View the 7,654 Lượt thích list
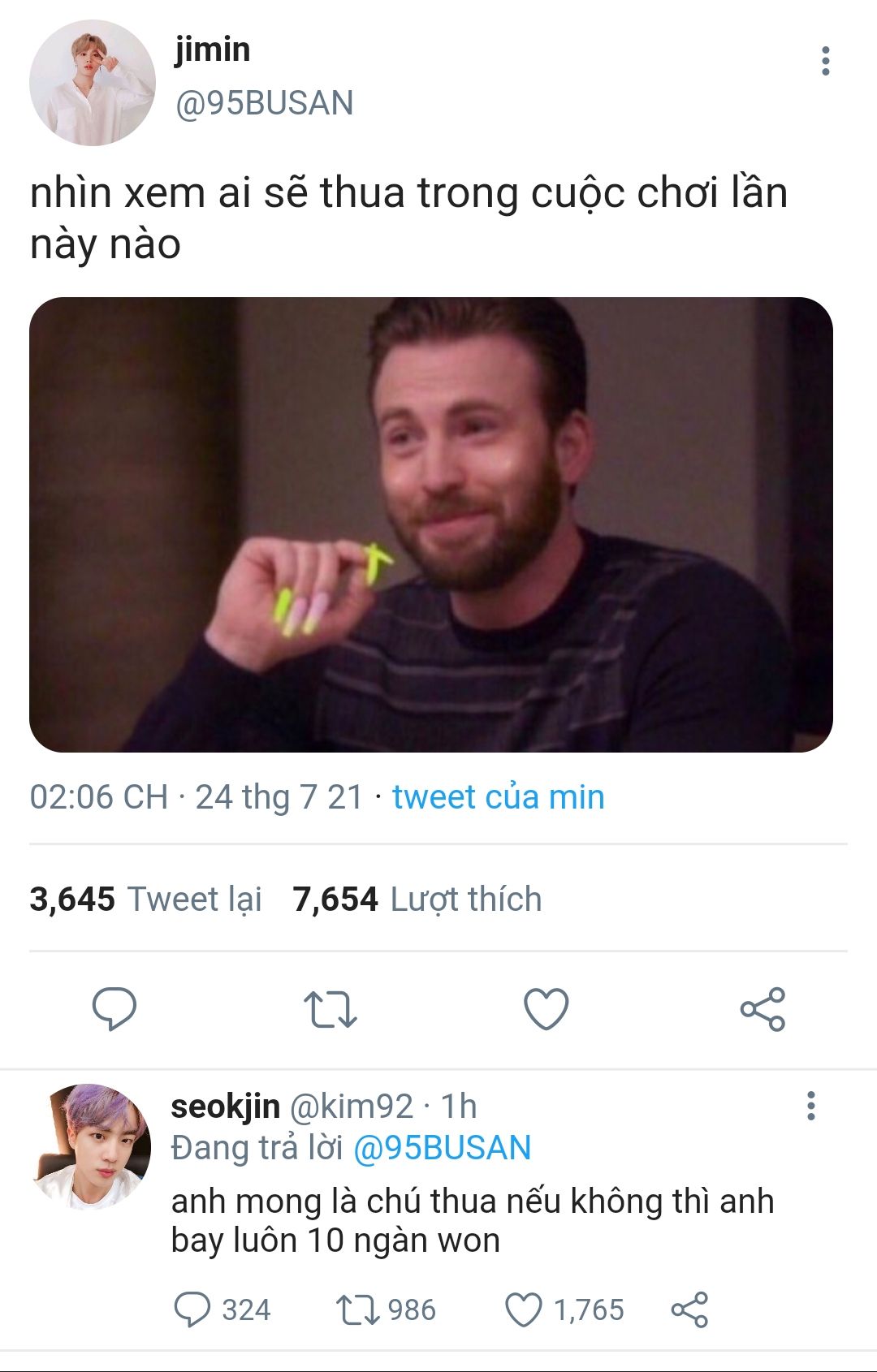The width and height of the screenshot is (877, 1372). 417,899
